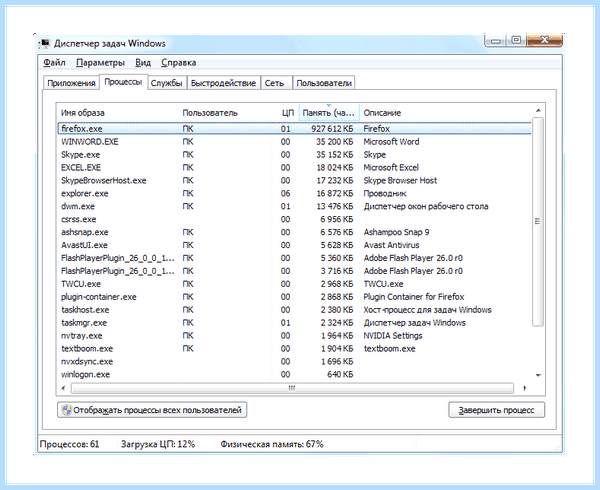Select FlashPlayerPlugin row using 3 716 КБ
Image resolution: width=600 pixels, height=490 pixels.
click(295, 271)
